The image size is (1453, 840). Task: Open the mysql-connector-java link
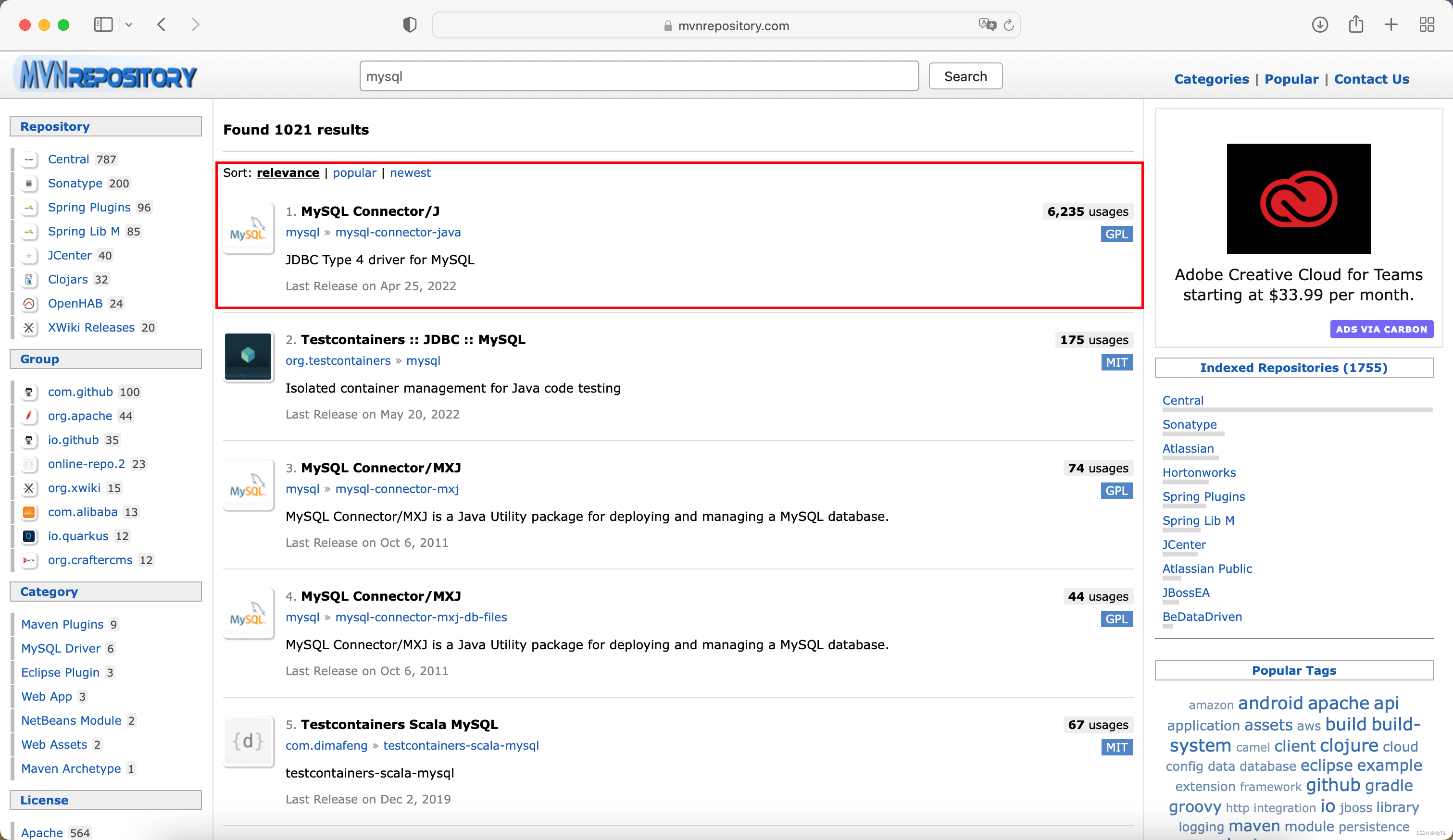coord(398,232)
